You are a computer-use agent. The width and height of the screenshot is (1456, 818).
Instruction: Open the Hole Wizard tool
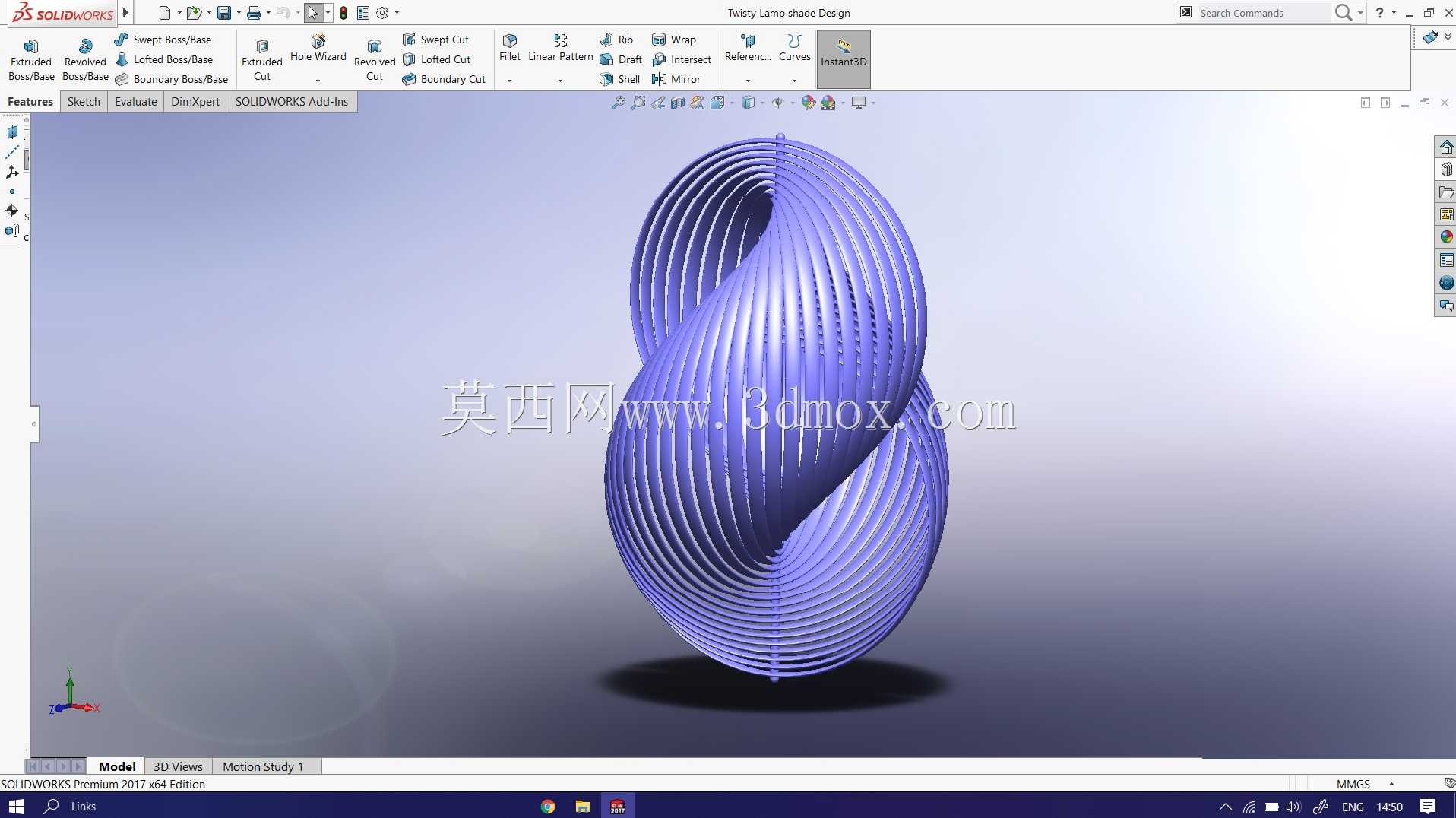click(x=318, y=48)
